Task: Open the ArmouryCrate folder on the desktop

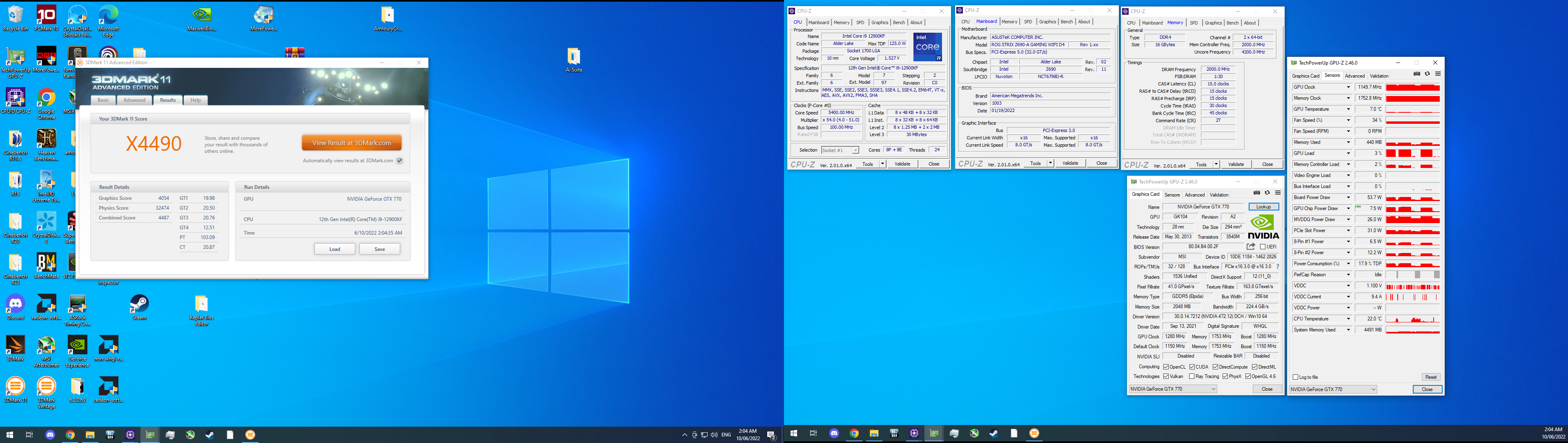Action: click(x=387, y=18)
